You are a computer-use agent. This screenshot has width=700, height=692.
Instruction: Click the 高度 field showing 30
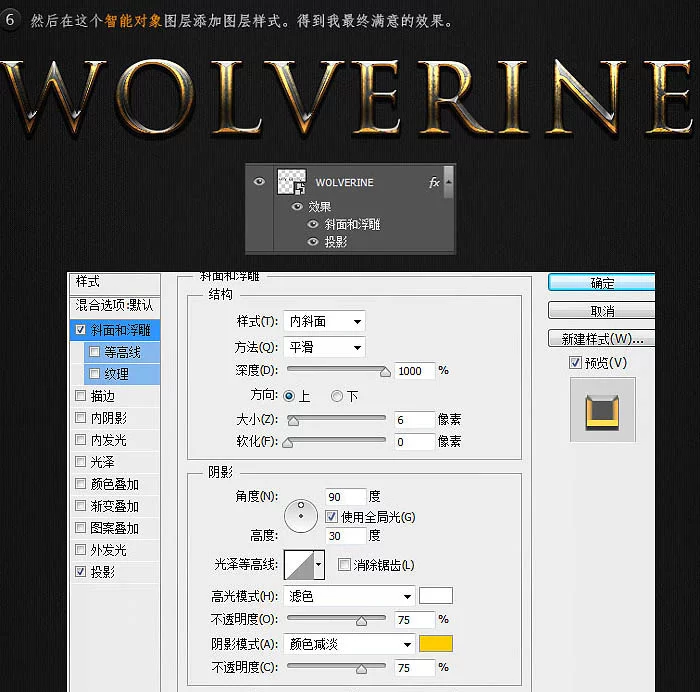tap(346, 535)
